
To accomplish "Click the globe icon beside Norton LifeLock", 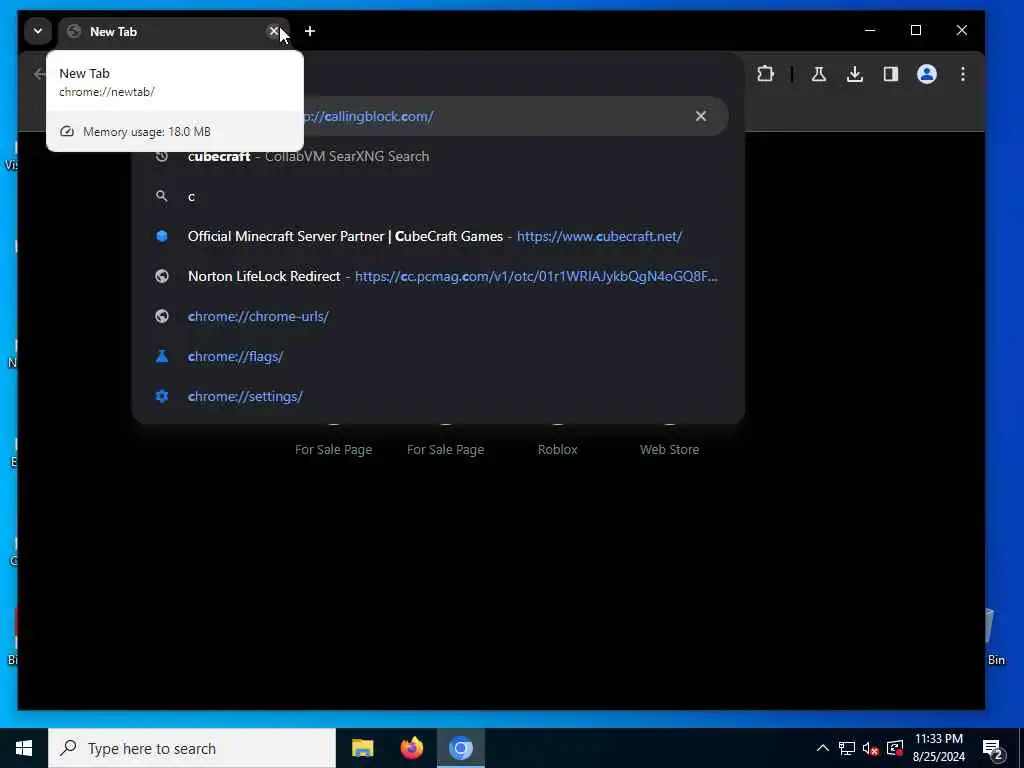I will pos(162,276).
